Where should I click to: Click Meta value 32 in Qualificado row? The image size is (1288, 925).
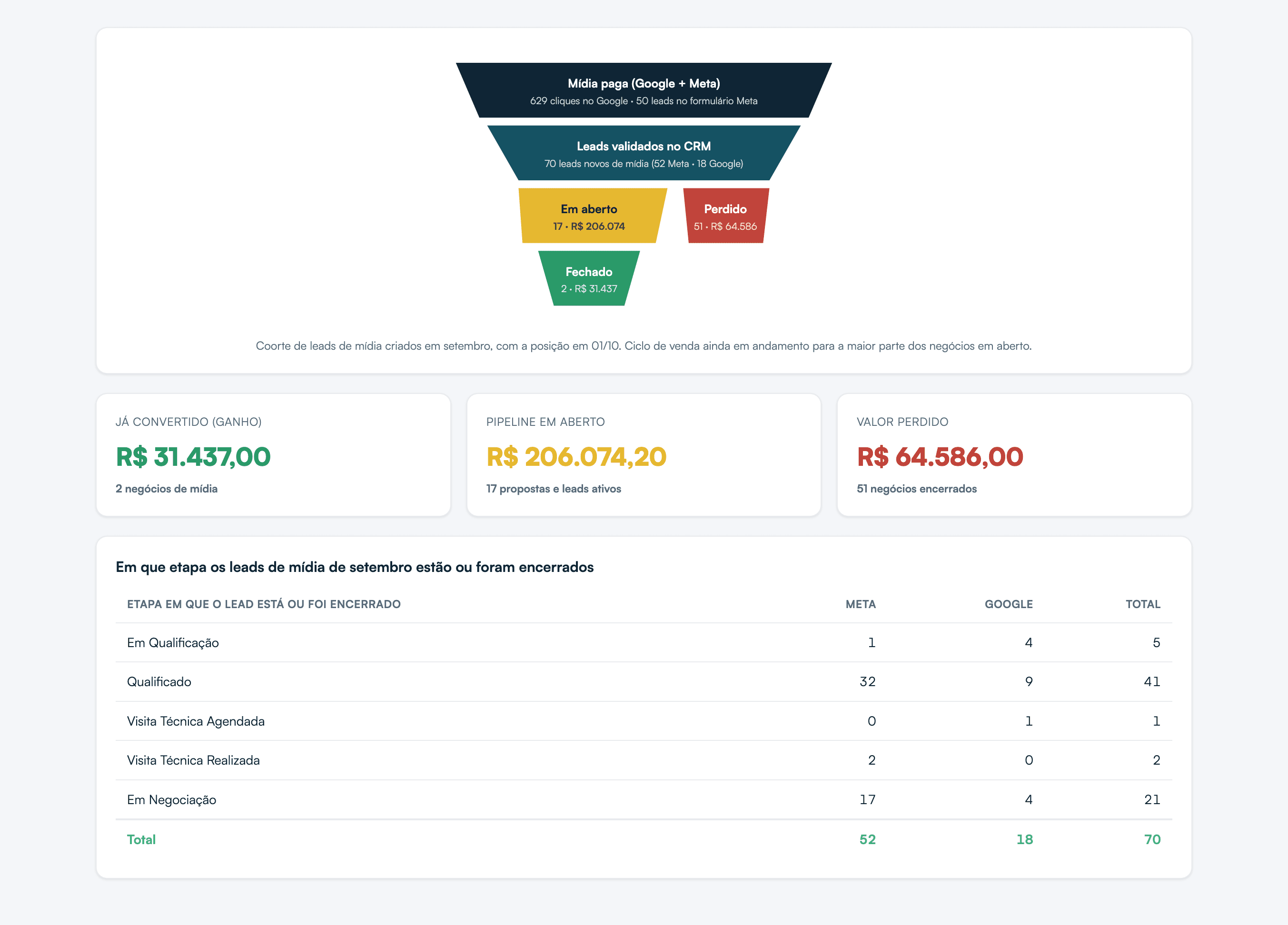coord(867,682)
